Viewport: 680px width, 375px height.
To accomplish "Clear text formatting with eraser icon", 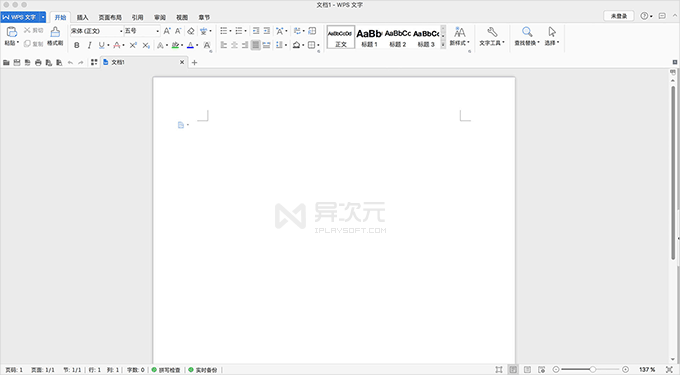I will click(191, 31).
